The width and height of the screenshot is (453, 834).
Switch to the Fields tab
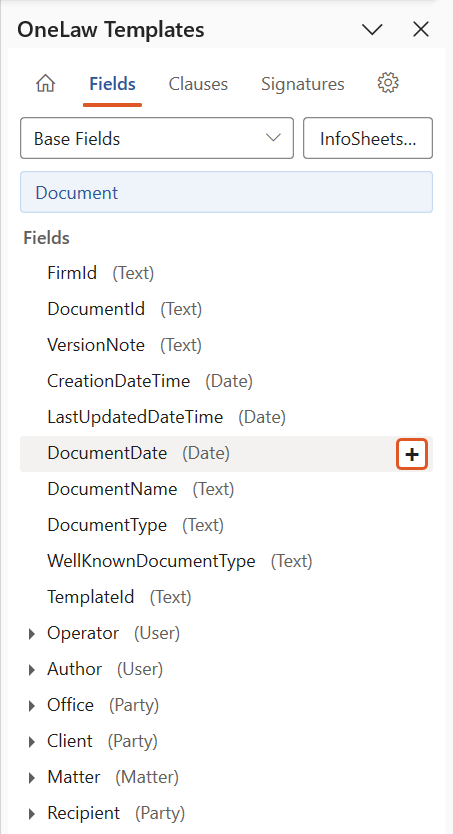(x=112, y=84)
